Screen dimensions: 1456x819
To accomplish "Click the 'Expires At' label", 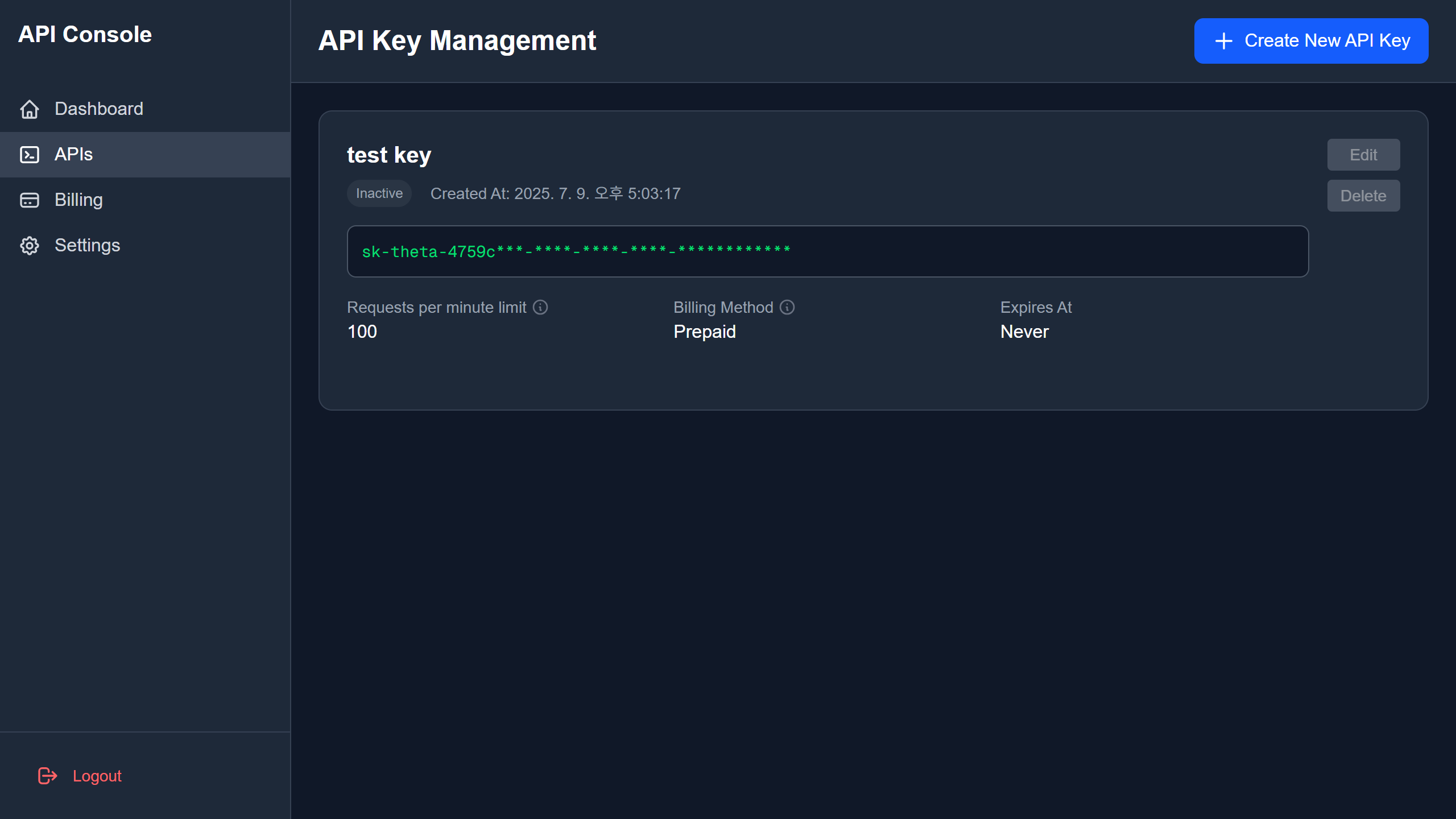I will 1036,307.
